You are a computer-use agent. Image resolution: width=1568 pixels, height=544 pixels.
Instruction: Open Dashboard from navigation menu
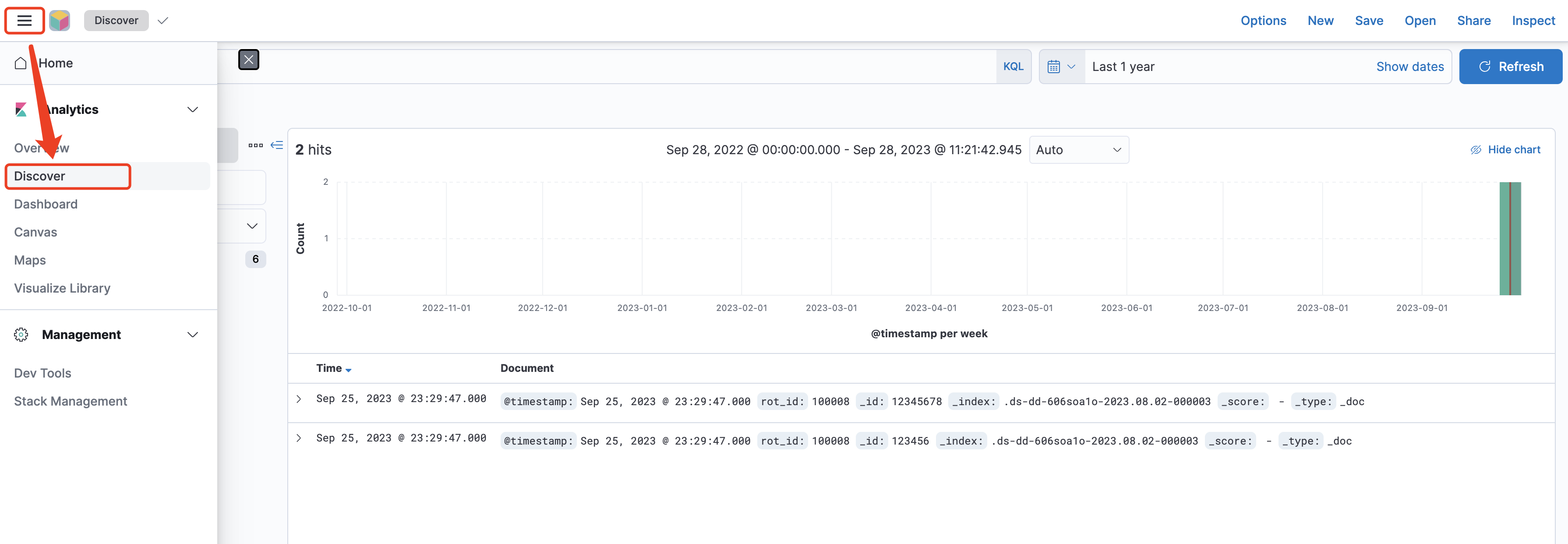46,205
